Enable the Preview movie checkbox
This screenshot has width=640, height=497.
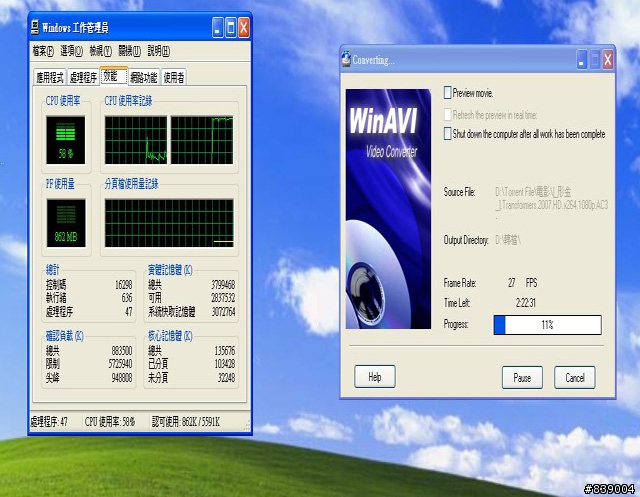[x=447, y=93]
